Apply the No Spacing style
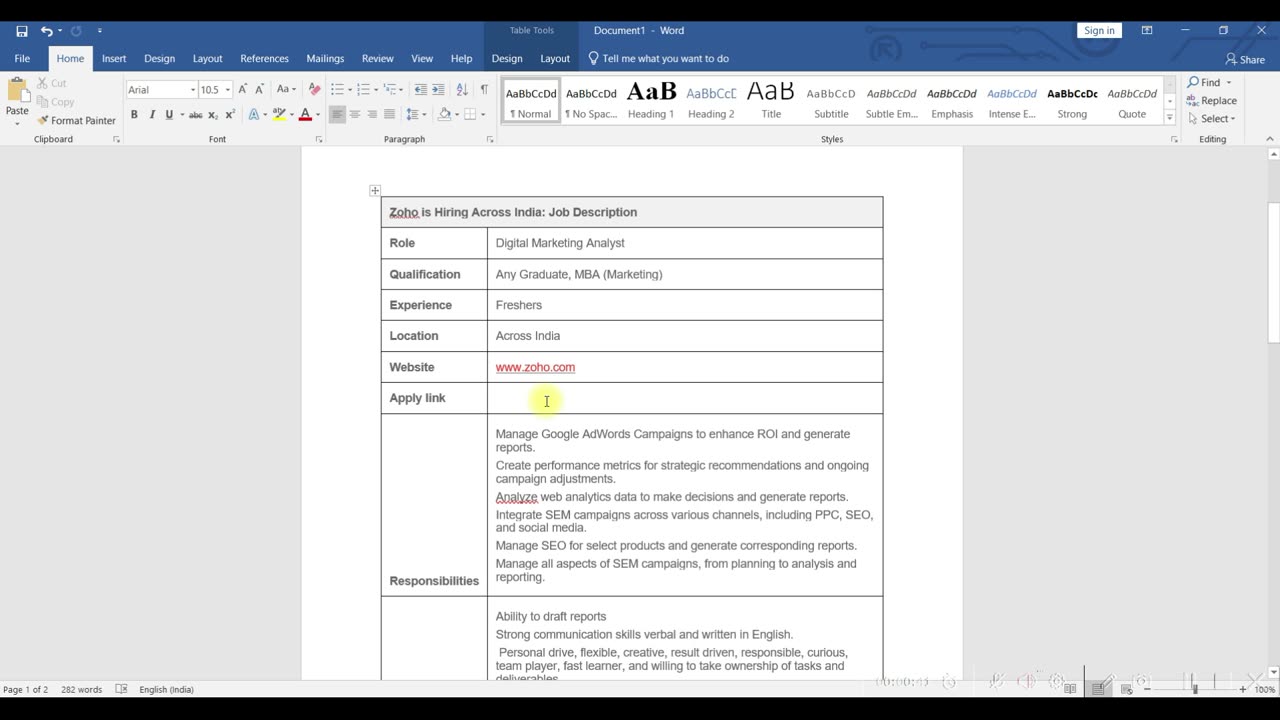 click(591, 101)
